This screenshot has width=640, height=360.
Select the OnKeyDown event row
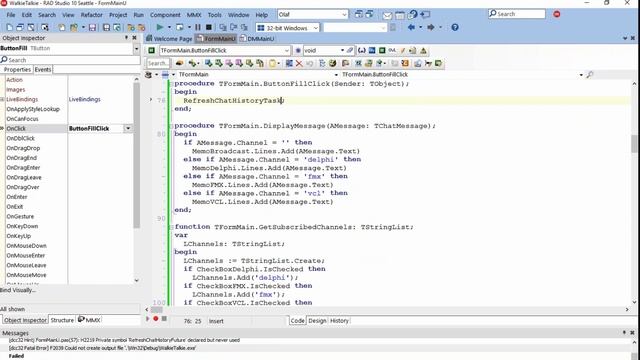tap(69, 226)
